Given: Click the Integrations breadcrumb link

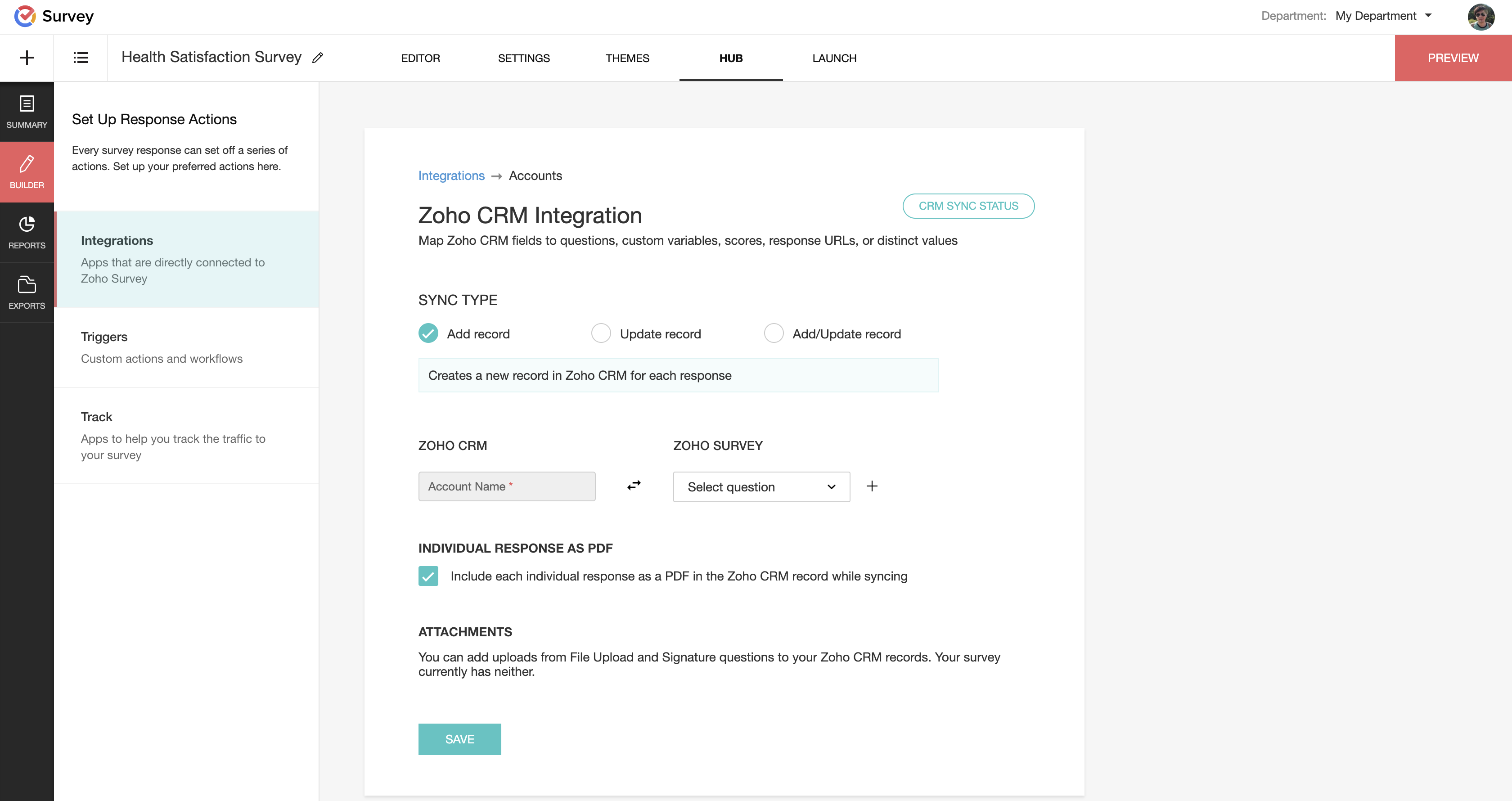Looking at the screenshot, I should pos(451,175).
